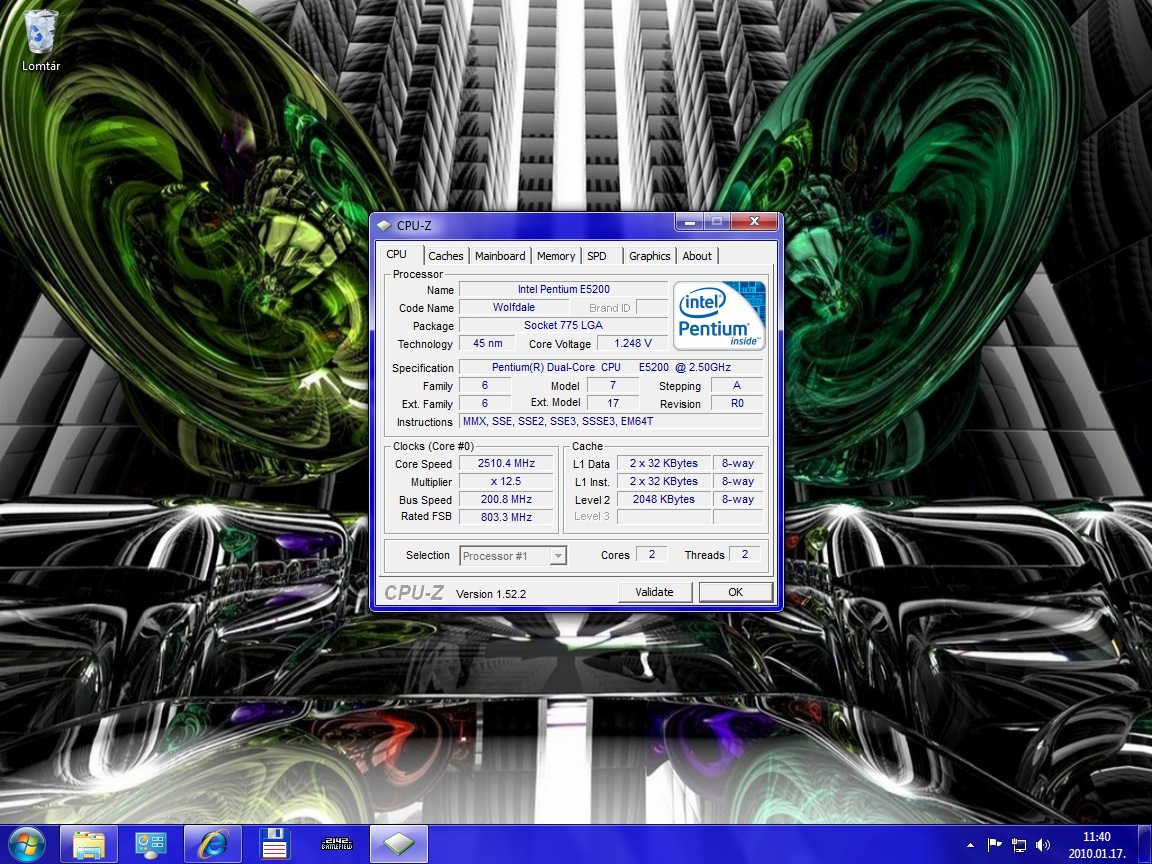Open the floppy disk taskbar icon
1152x864 pixels.
(275, 845)
